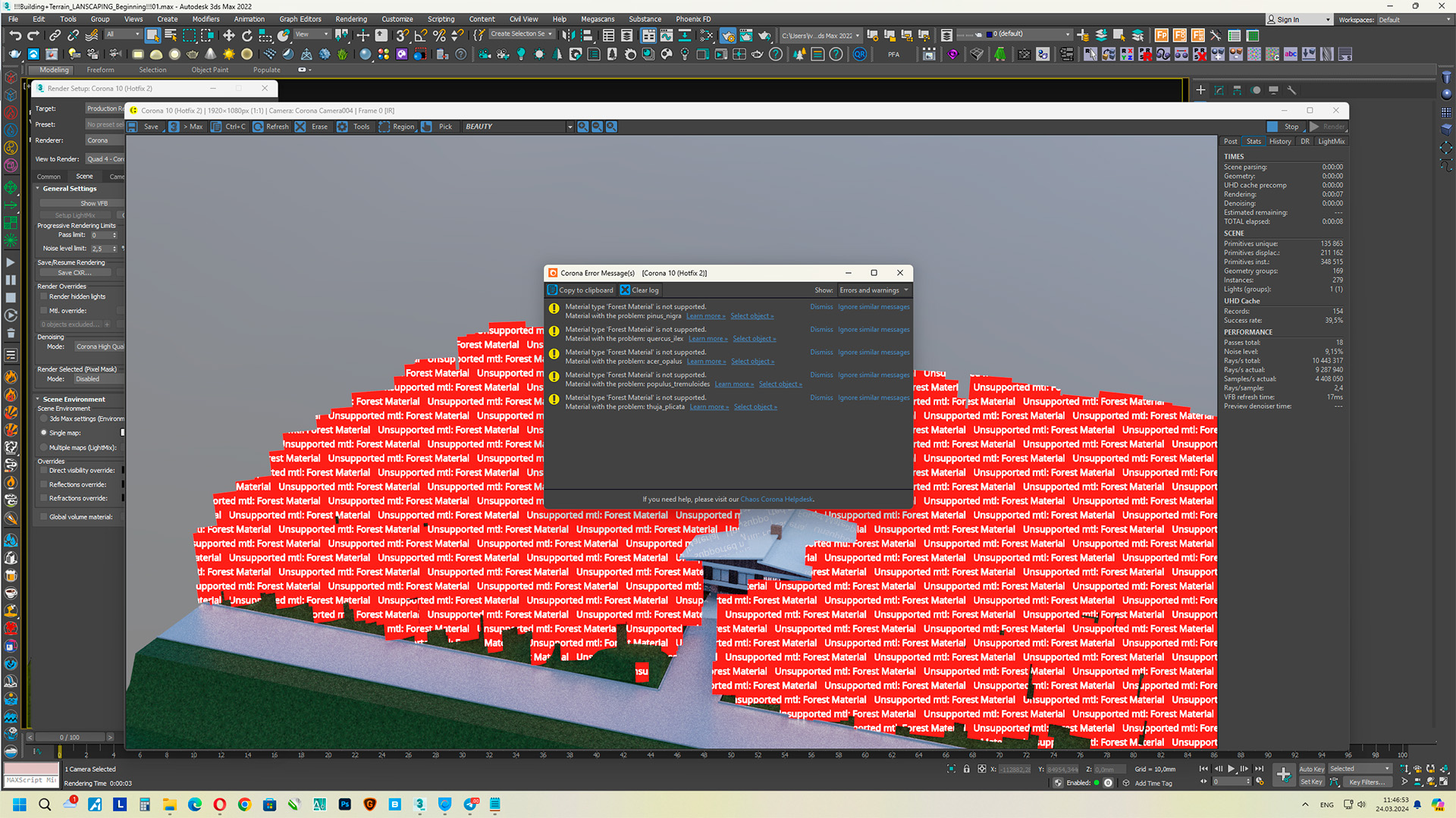Toggle the Angle Snap icon
This screenshot has width=1456, height=818.
420,35
